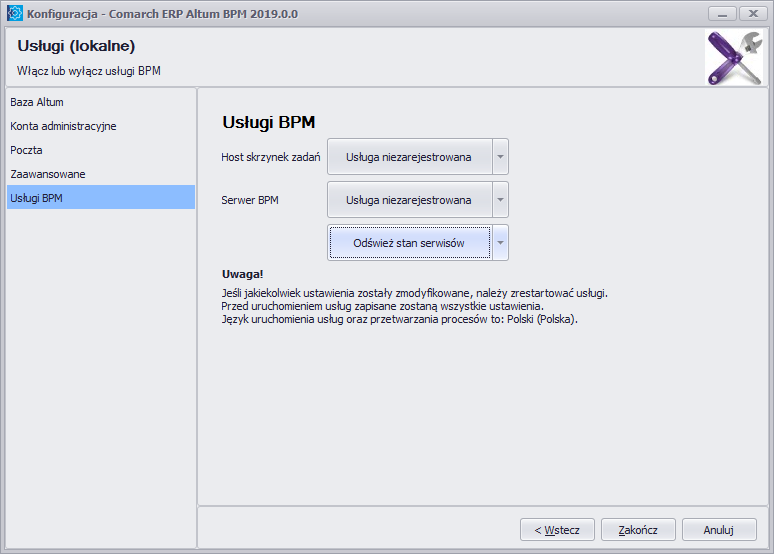774x554 pixels.
Task: Expand dropdown arrow next to Odśwież stan serwisów
Action: (500, 242)
